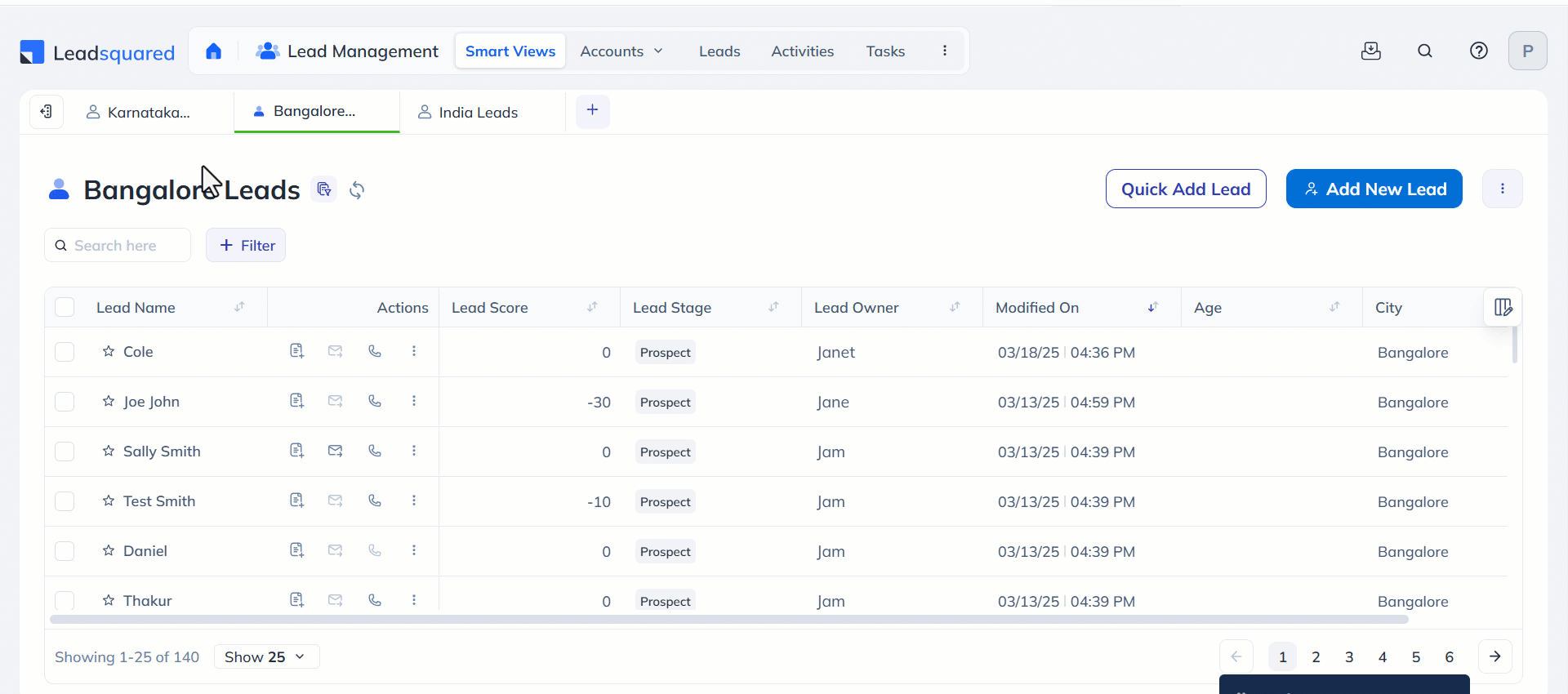Sort by Lead Score column
Image resolution: width=1568 pixels, height=694 pixels.
click(x=592, y=307)
